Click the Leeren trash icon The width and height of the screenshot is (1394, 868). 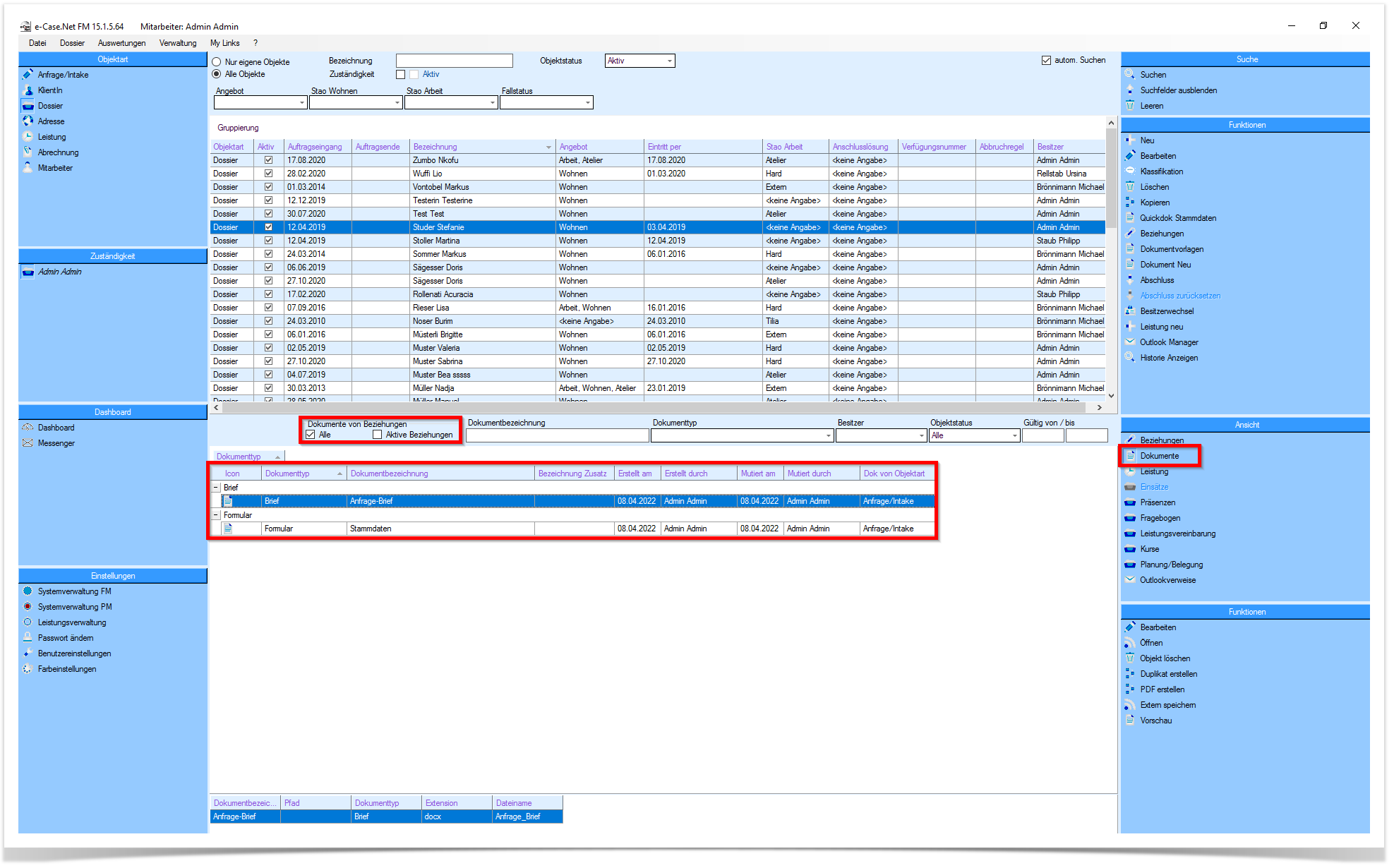[x=1130, y=106]
